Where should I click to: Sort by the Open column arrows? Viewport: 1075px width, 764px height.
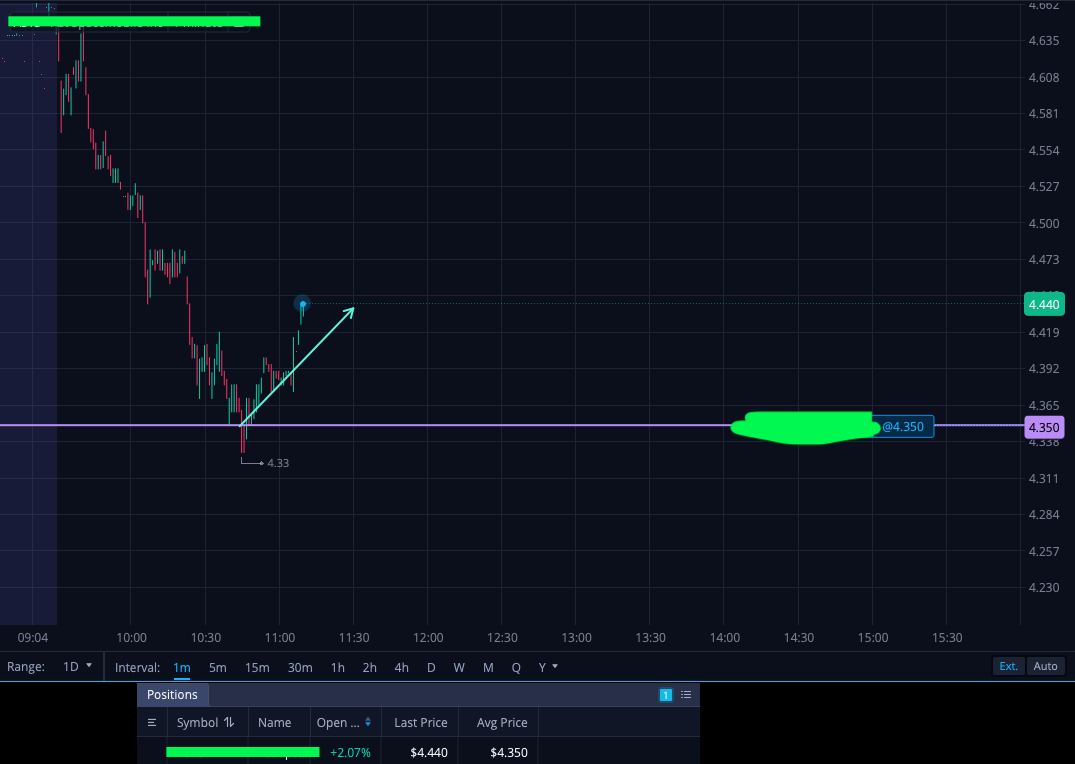pos(367,723)
